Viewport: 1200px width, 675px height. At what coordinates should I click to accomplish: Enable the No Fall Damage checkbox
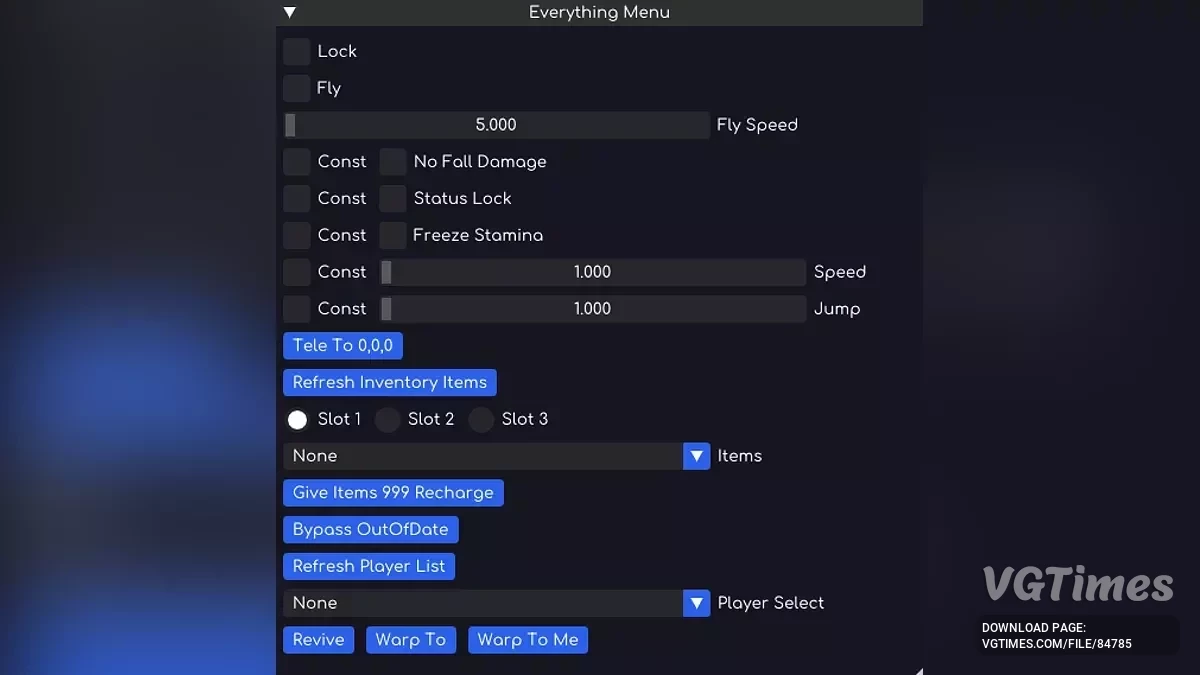click(x=393, y=162)
